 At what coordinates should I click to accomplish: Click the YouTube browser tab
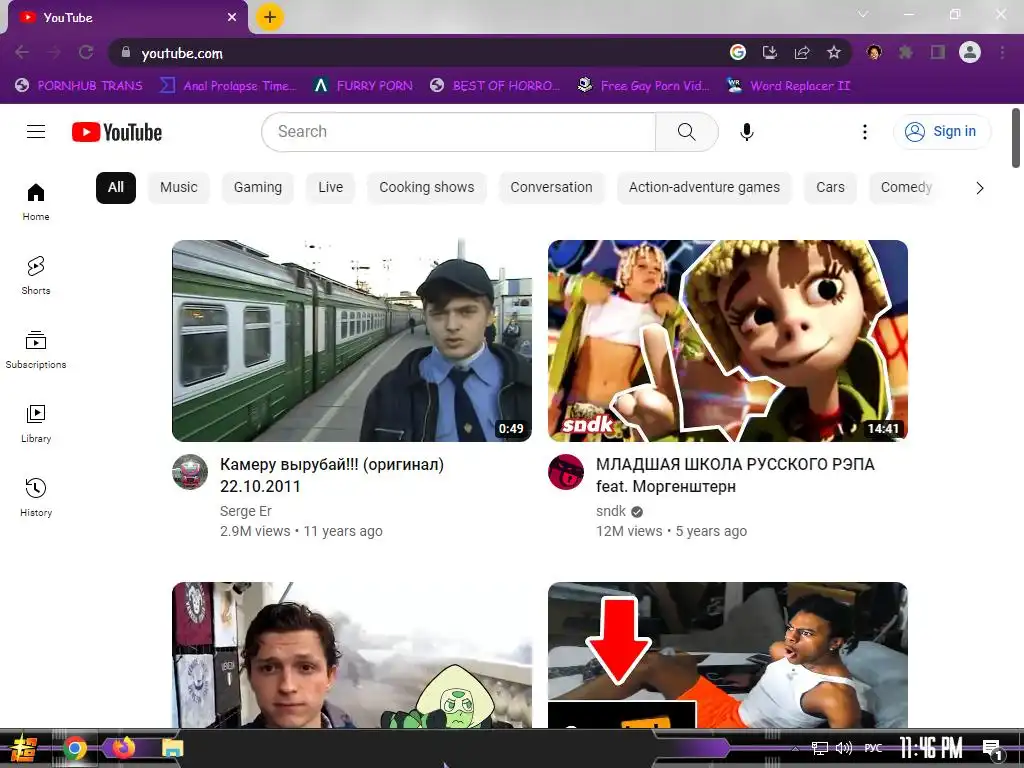[127, 18]
